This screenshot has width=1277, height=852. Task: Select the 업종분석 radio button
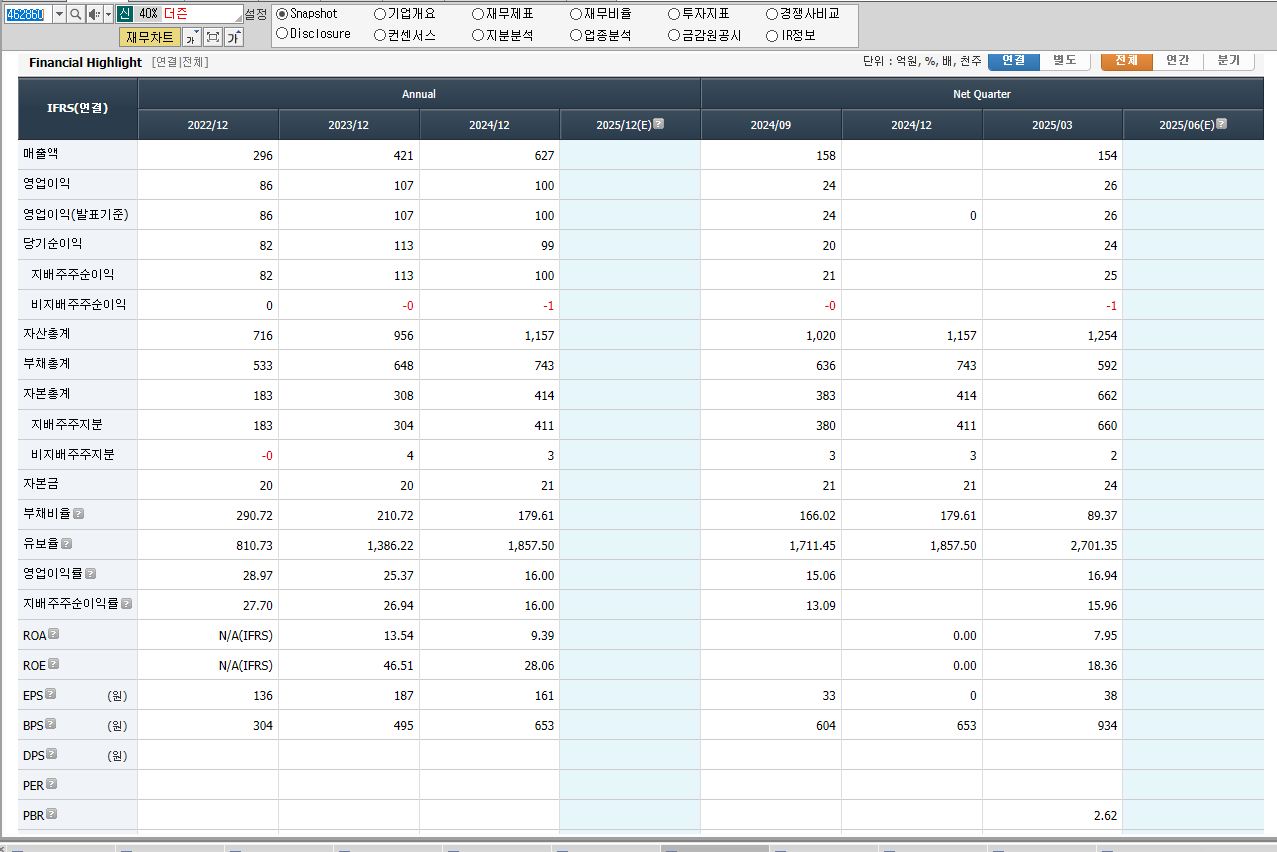coord(576,35)
